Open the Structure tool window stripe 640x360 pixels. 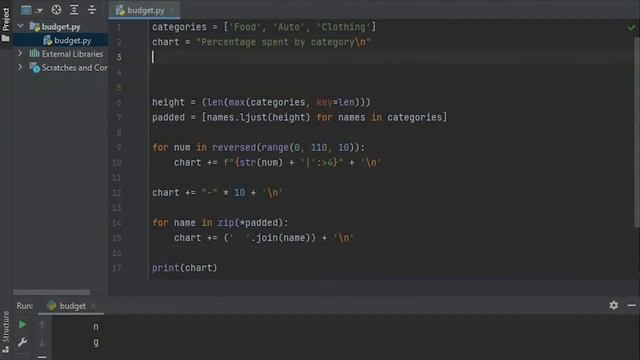(6, 331)
